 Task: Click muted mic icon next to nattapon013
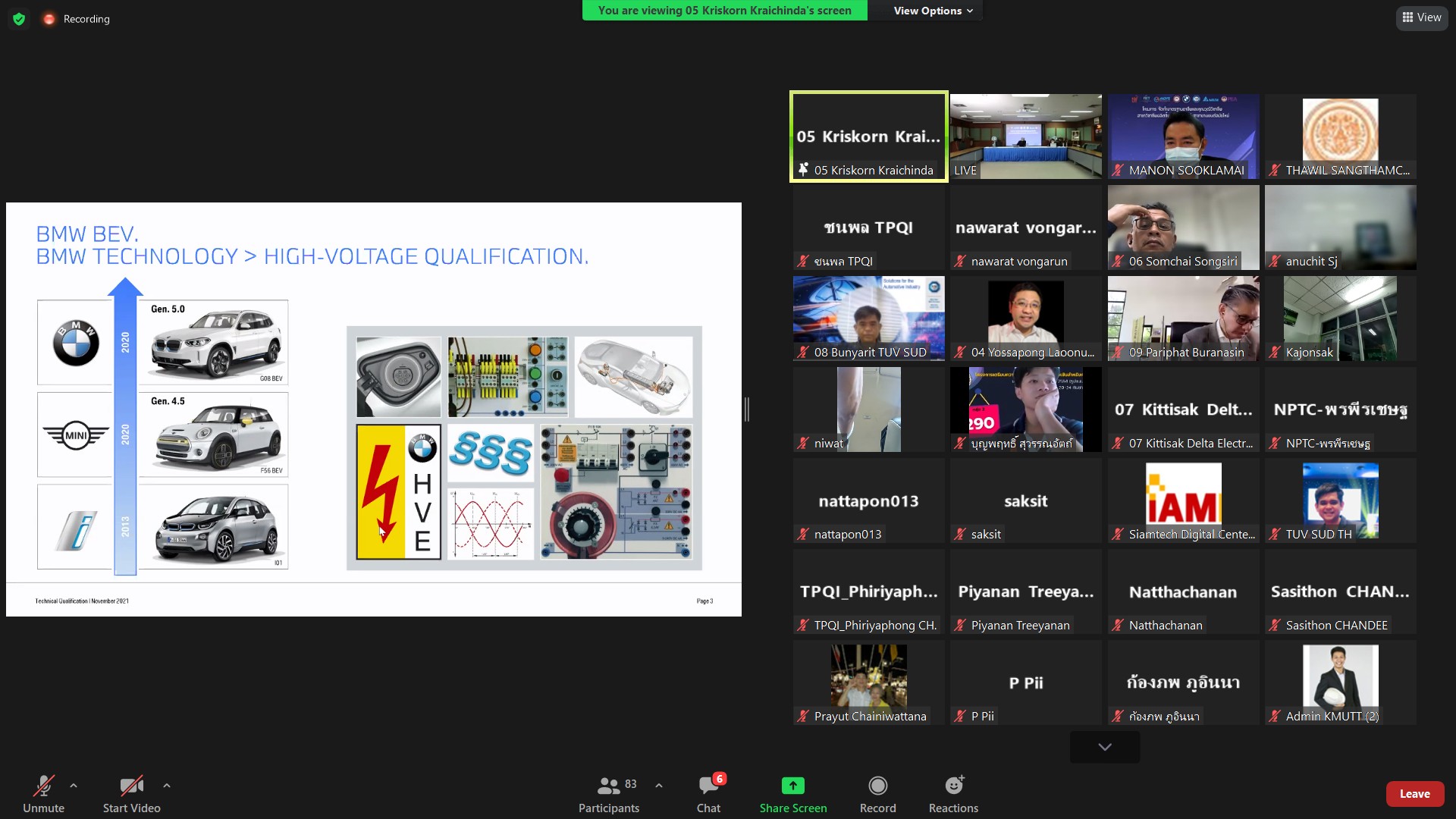tap(803, 534)
